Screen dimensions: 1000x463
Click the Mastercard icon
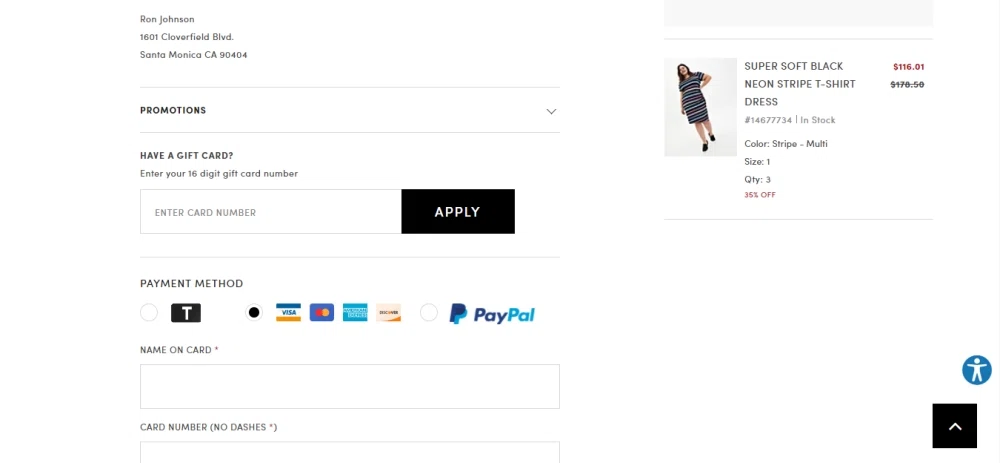(x=322, y=312)
